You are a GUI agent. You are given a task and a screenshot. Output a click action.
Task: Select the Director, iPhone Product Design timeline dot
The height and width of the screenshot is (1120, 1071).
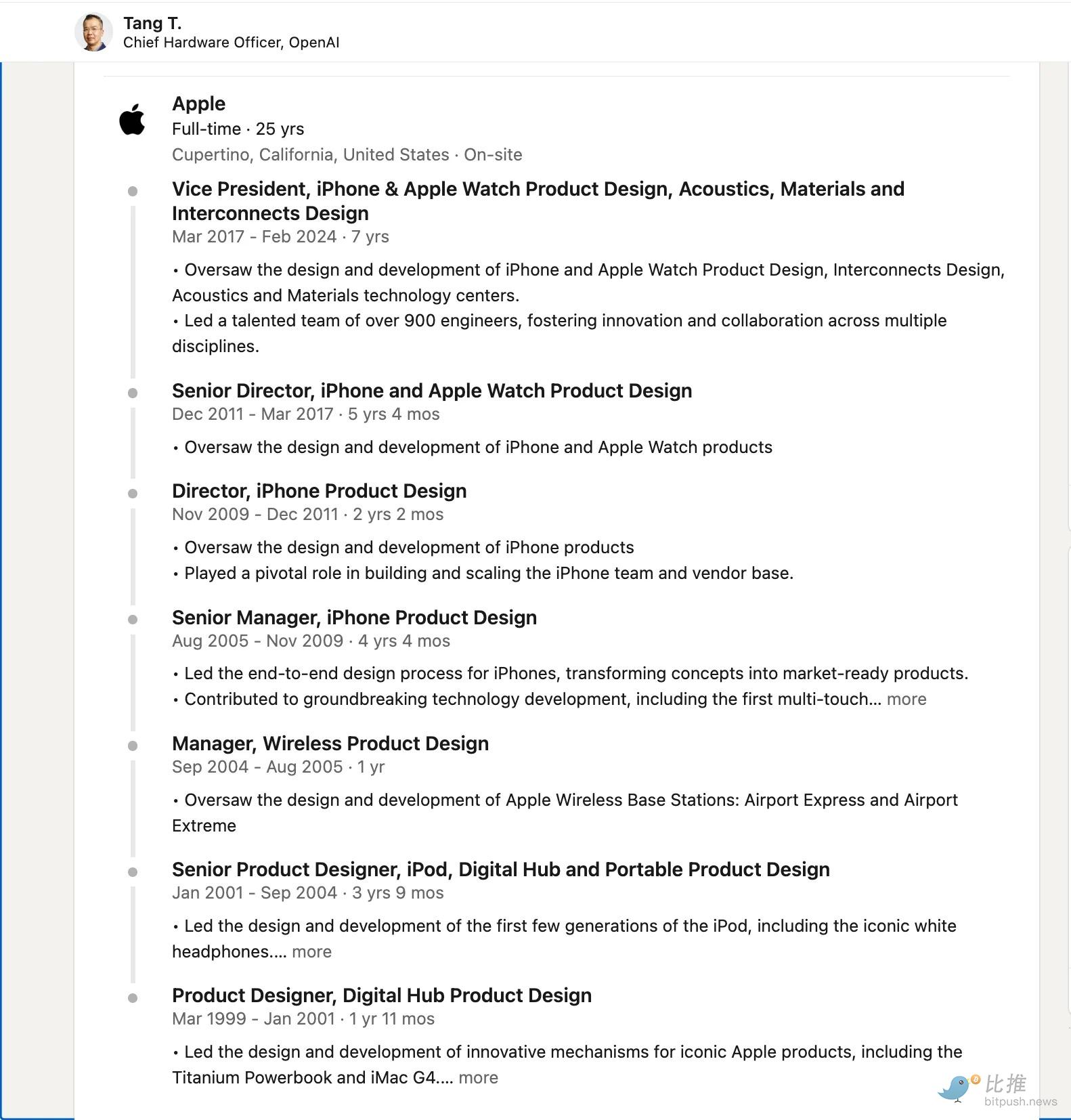(x=133, y=494)
